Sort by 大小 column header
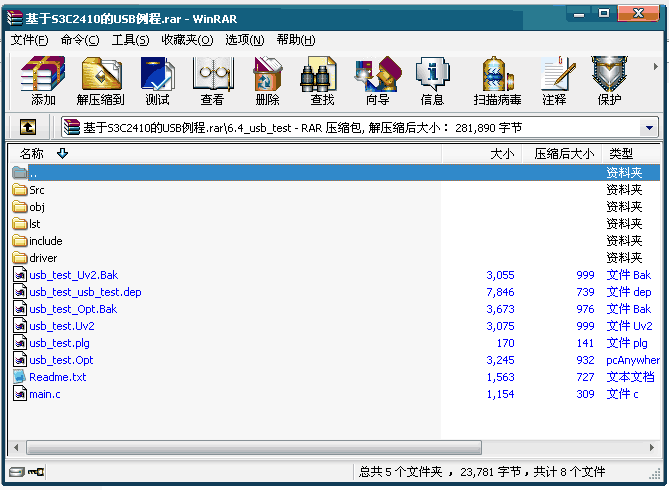The height and width of the screenshot is (490, 669). click(x=482, y=154)
